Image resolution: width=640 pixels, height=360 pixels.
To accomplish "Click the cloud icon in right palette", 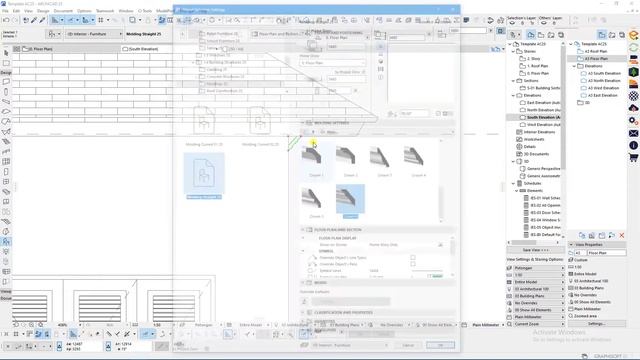I will point(633,108).
